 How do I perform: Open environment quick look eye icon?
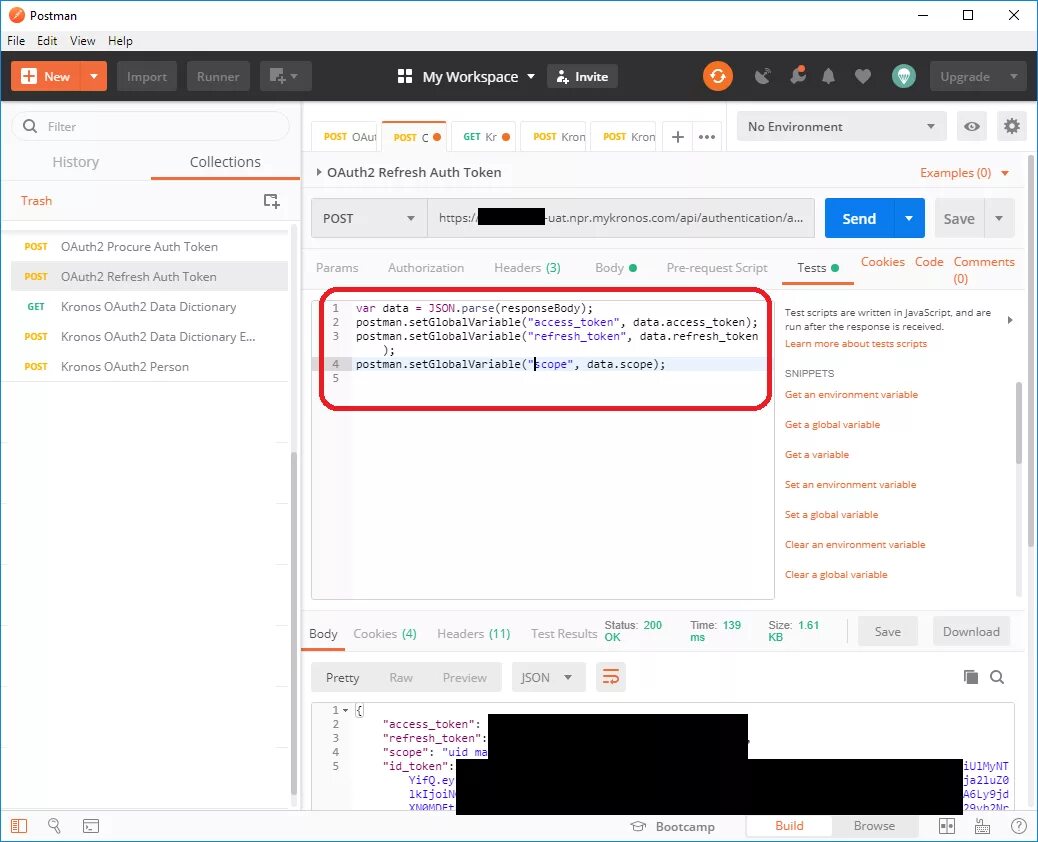972,126
